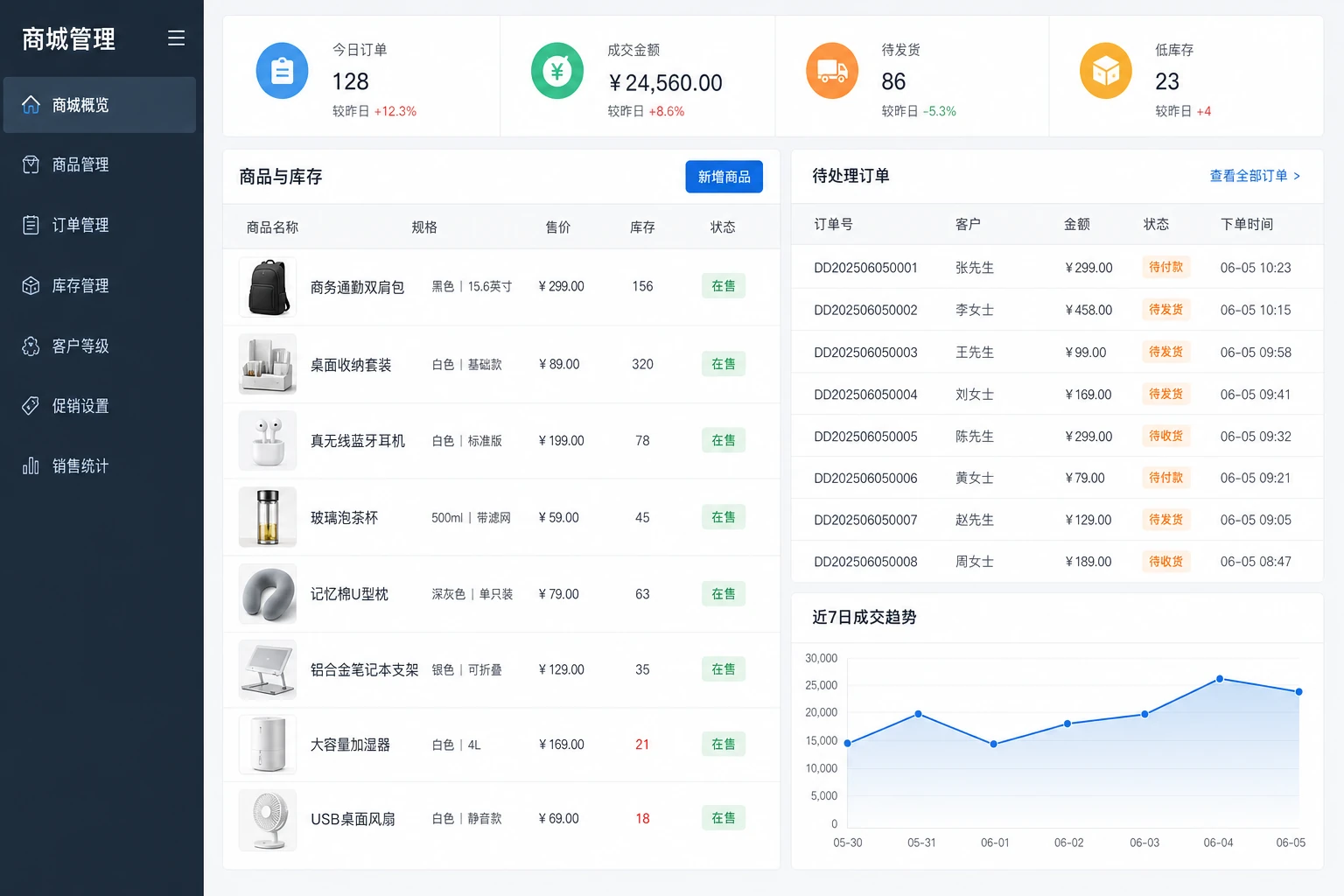The width and height of the screenshot is (1344, 896).
Task: Click the 售价 column header
Action: [558, 227]
